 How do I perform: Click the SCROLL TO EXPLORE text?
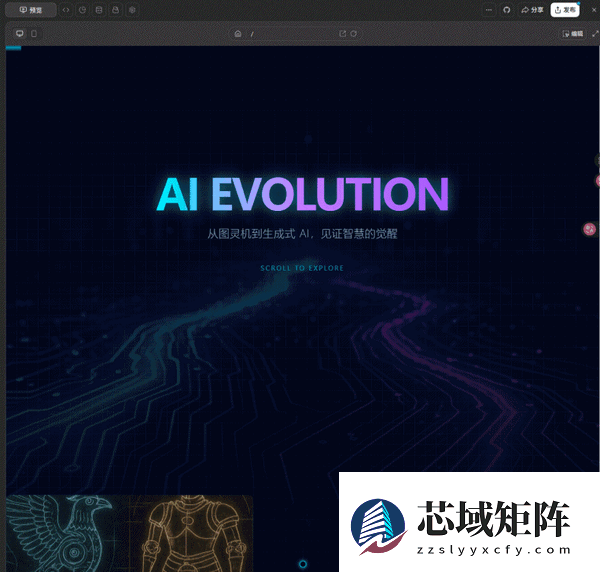click(302, 268)
